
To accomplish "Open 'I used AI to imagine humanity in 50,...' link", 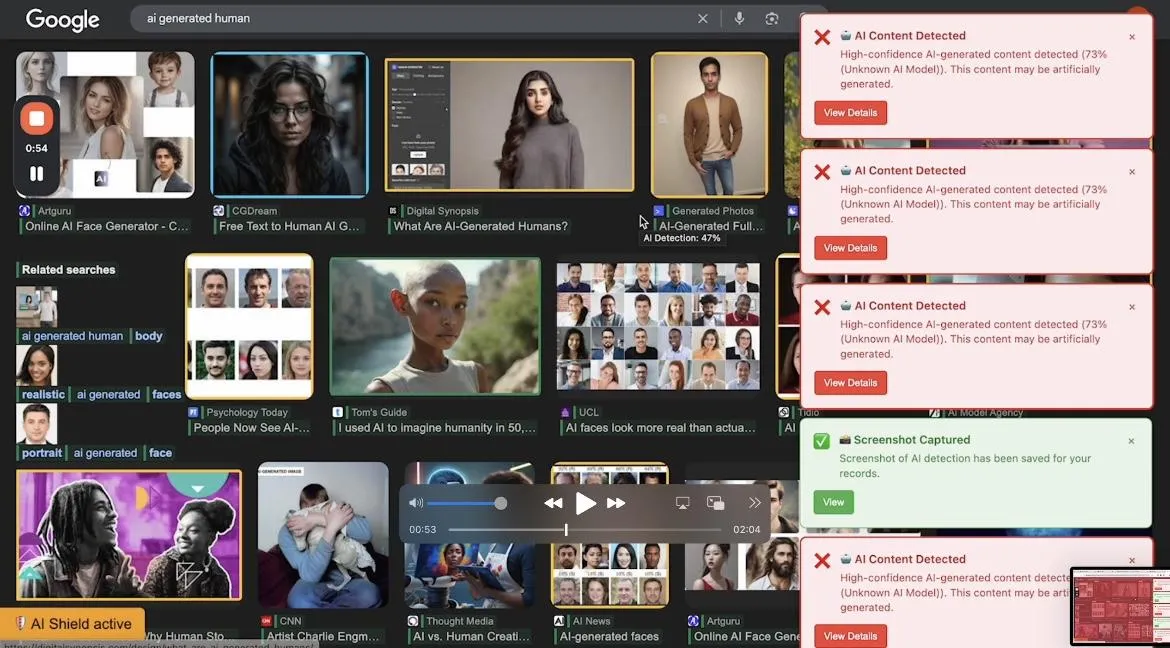I will point(437,428).
